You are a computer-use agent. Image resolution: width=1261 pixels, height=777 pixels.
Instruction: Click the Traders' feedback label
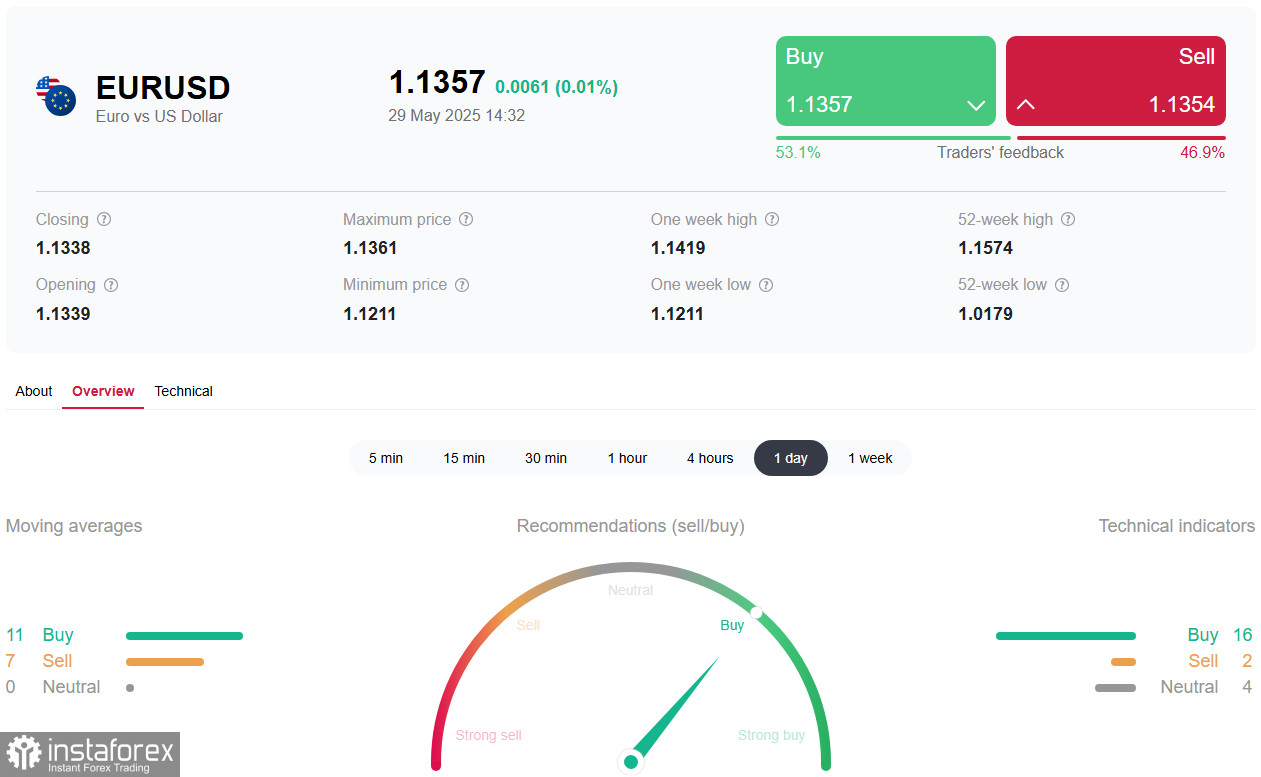[x=1000, y=153]
